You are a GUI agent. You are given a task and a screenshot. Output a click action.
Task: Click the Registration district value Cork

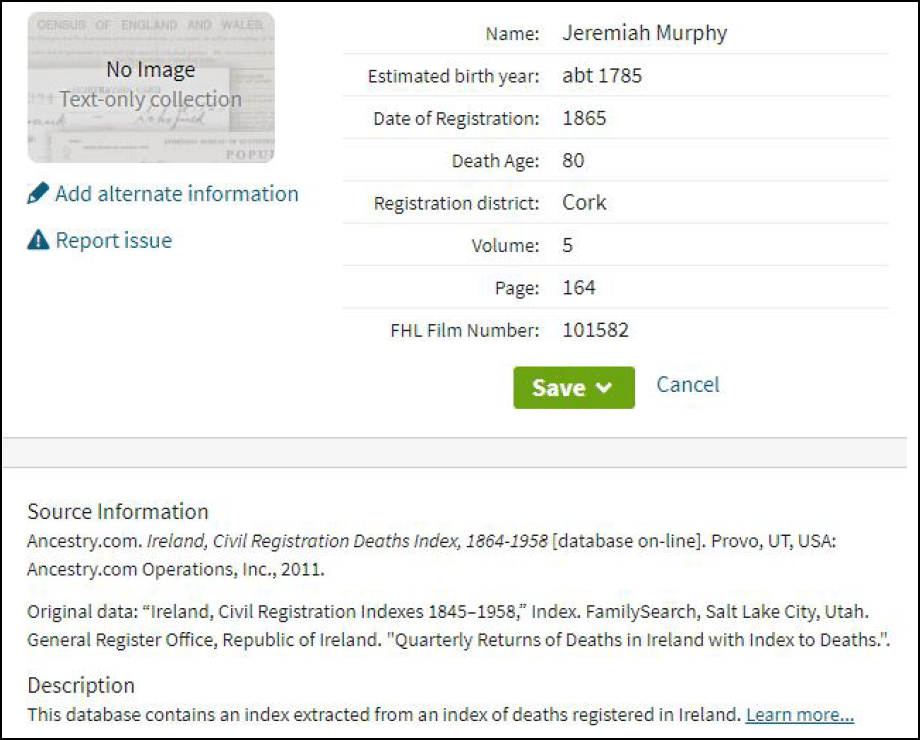click(x=584, y=203)
